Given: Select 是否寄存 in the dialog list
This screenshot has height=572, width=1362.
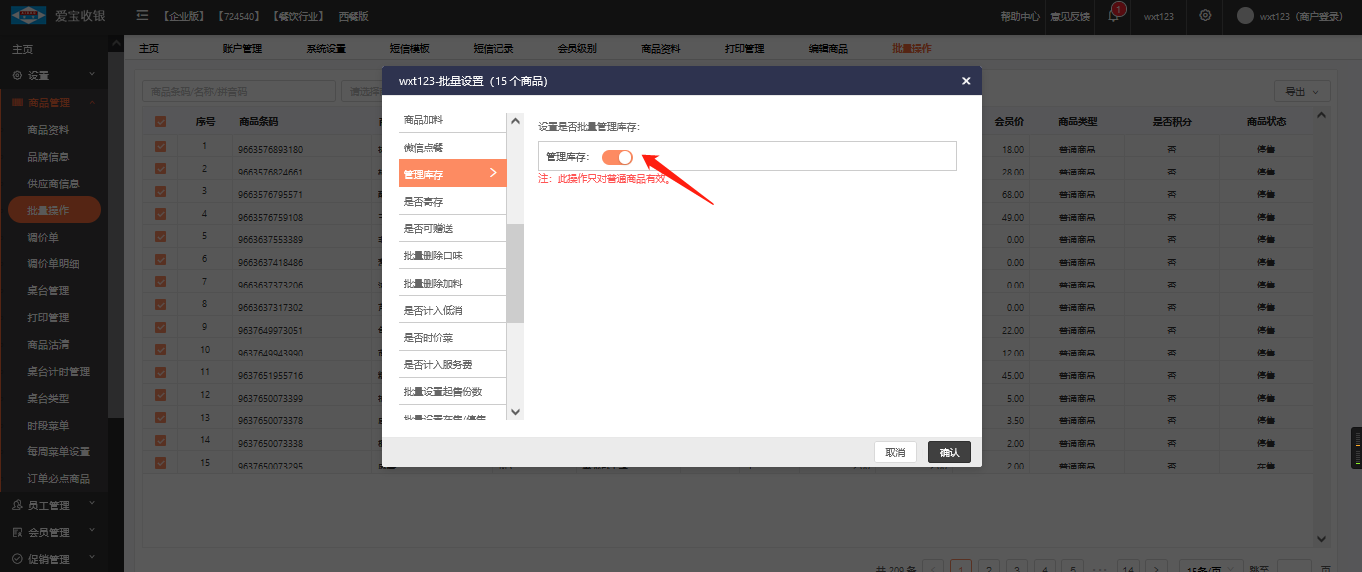Looking at the screenshot, I should pos(452,201).
